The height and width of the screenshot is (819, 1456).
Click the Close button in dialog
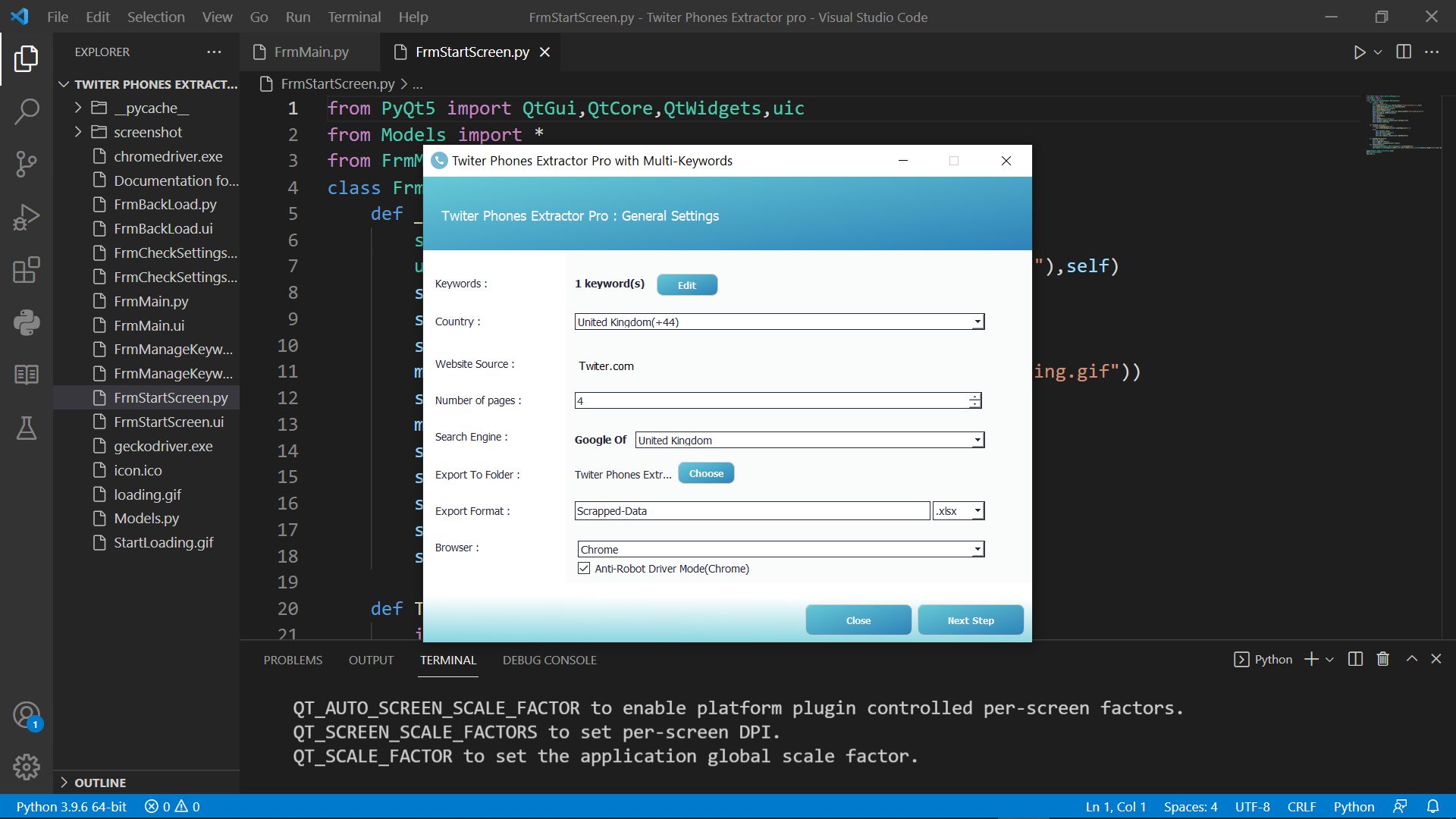coord(858,620)
